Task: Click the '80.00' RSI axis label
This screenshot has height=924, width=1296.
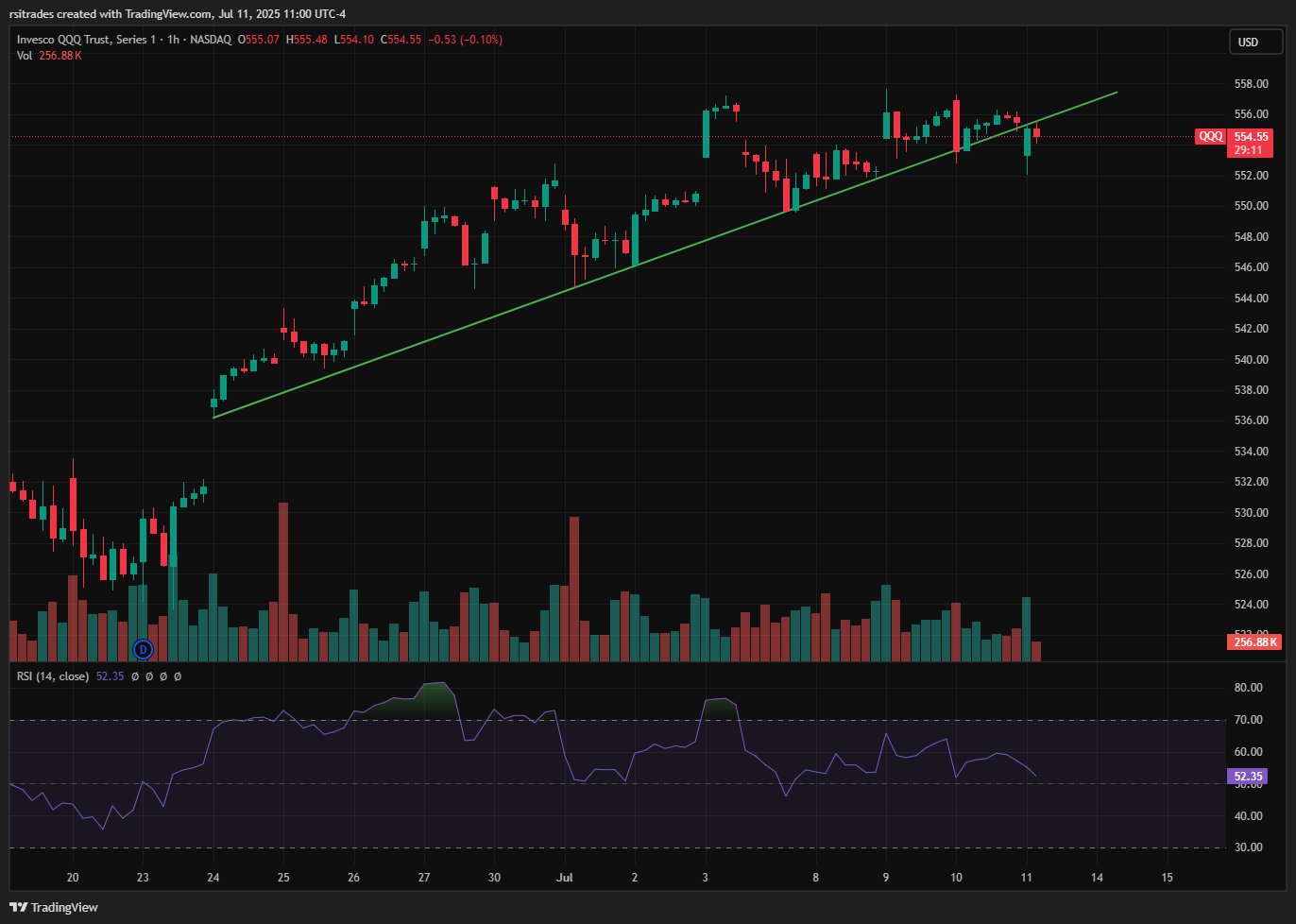Action: (1249, 688)
